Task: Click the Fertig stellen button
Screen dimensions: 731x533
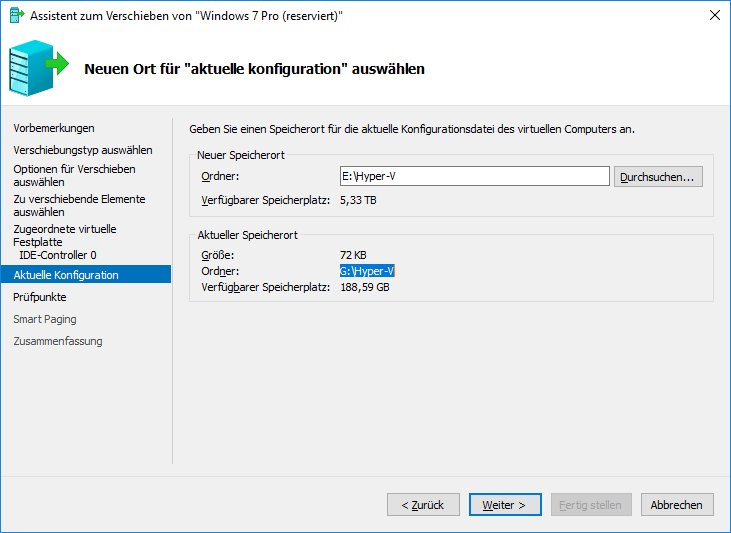Action: coord(592,505)
